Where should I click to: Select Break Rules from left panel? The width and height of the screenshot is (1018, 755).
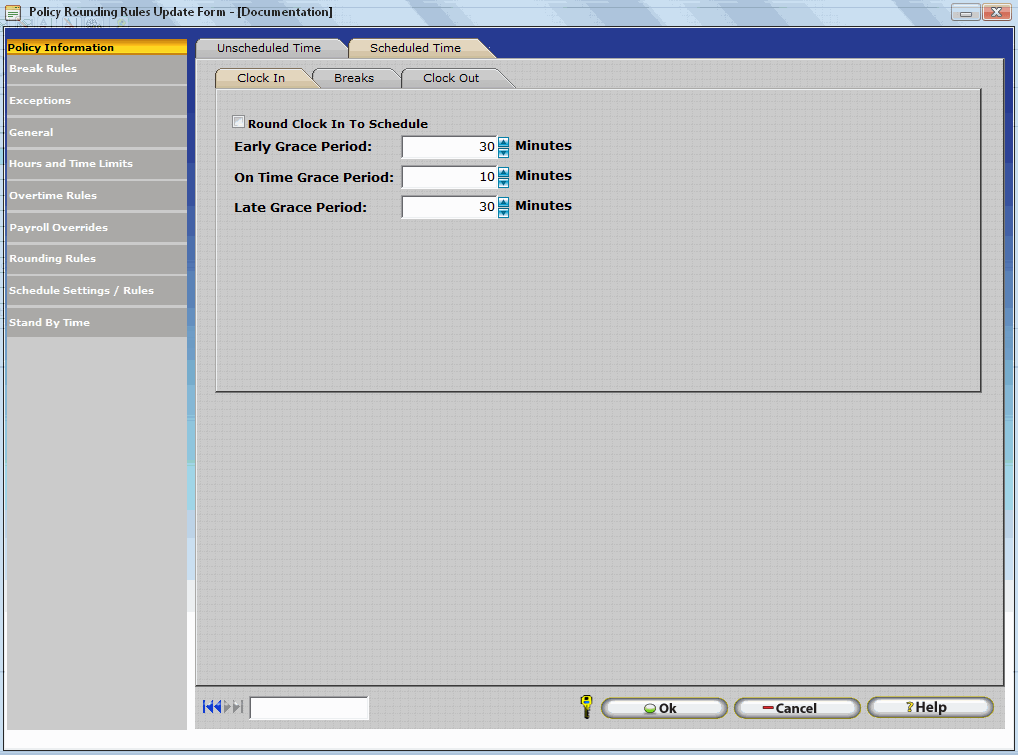click(43, 69)
